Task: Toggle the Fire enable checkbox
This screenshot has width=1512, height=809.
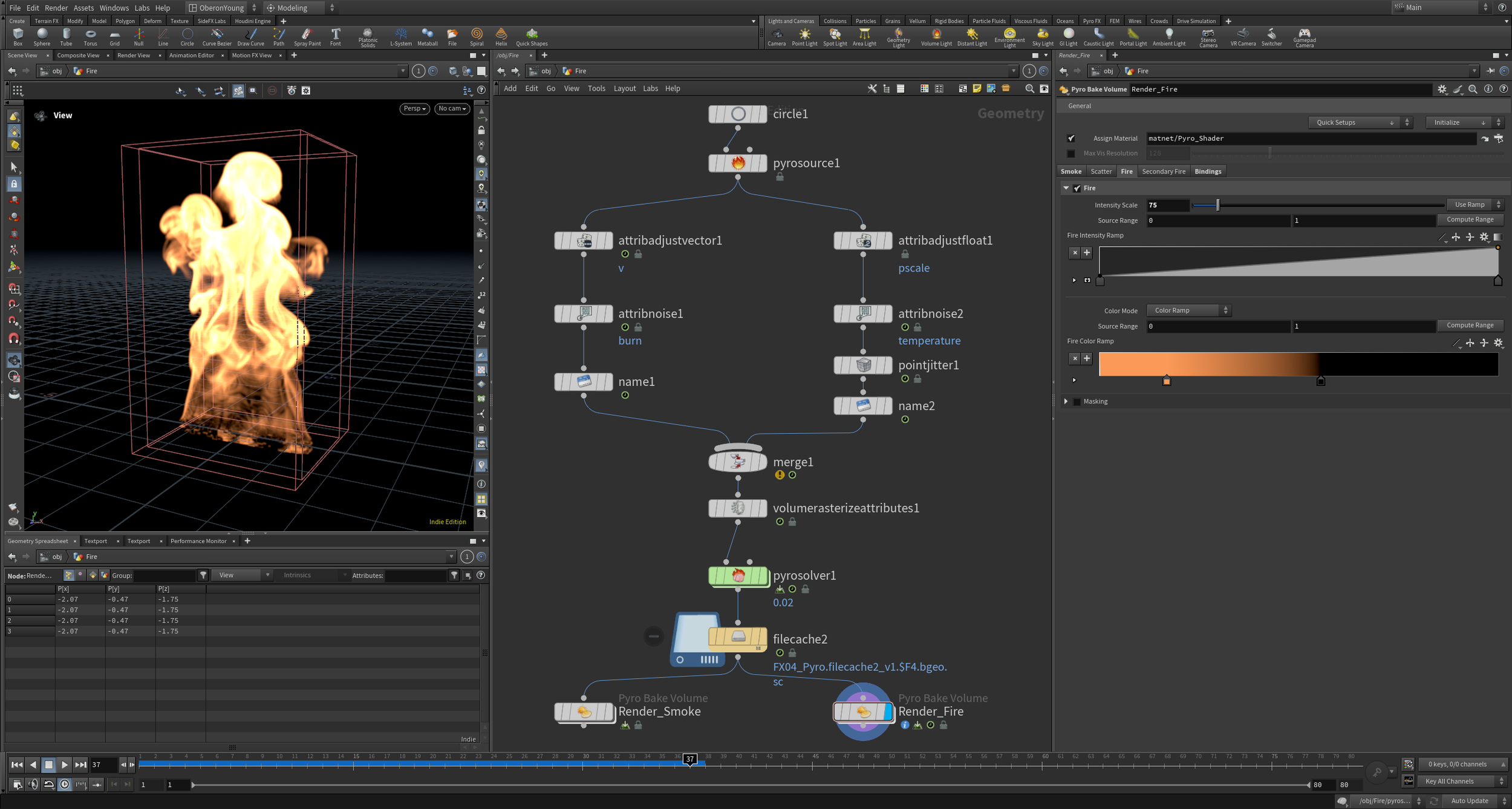Action: click(x=1077, y=188)
